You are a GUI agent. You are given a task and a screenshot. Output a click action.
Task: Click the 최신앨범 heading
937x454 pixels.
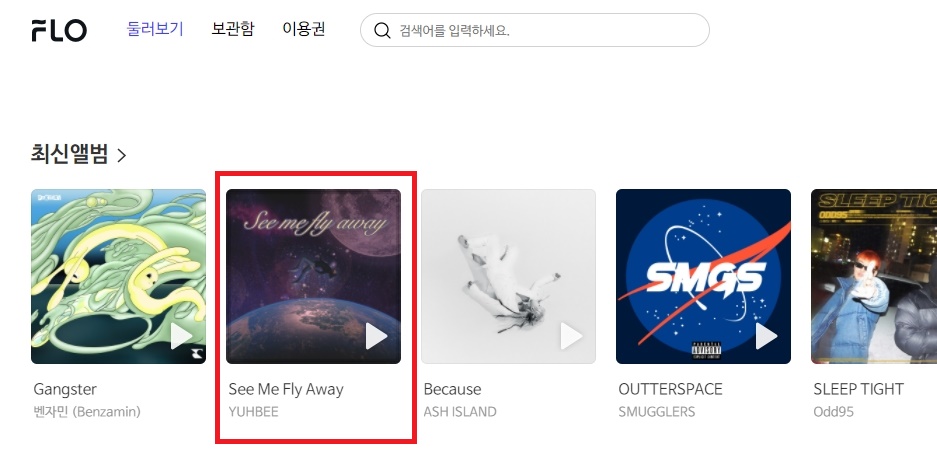[70, 155]
